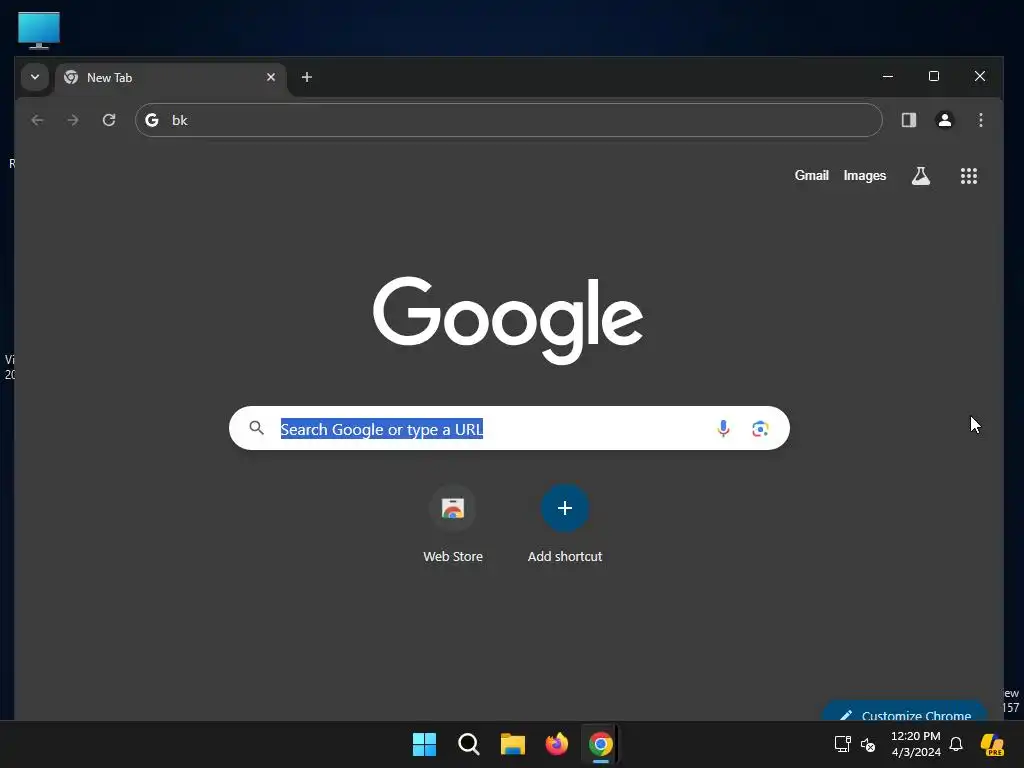Toggle the Chrome side panel
The image size is (1024, 768).
pos(908,120)
